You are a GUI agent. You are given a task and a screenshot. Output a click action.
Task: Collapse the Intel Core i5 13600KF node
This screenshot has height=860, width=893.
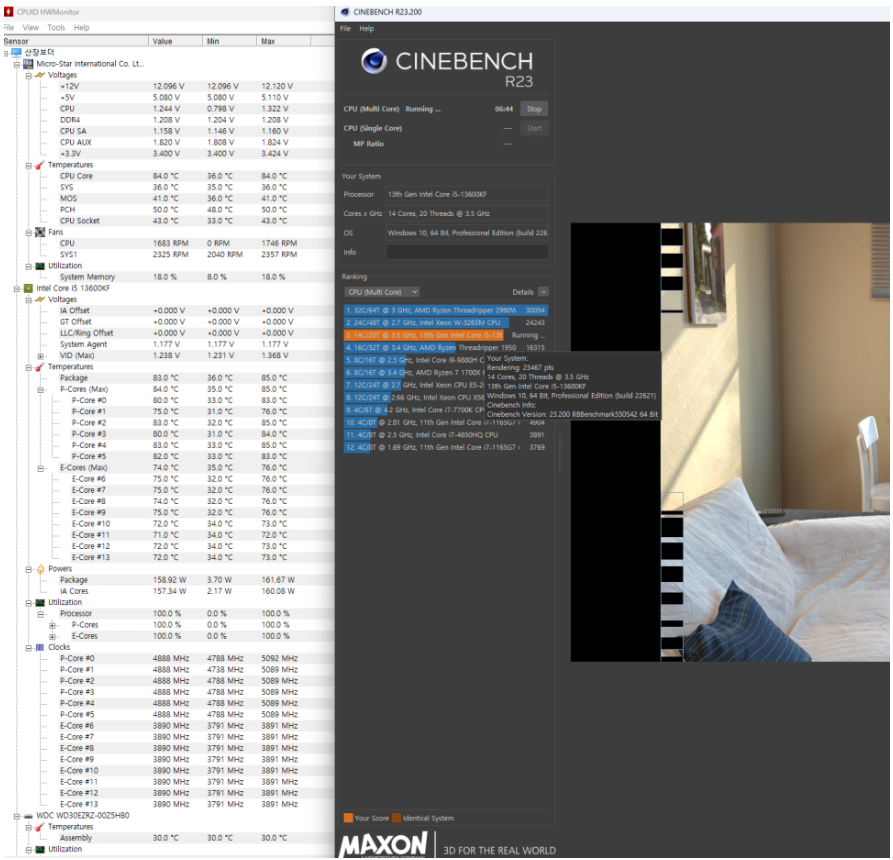(17, 289)
